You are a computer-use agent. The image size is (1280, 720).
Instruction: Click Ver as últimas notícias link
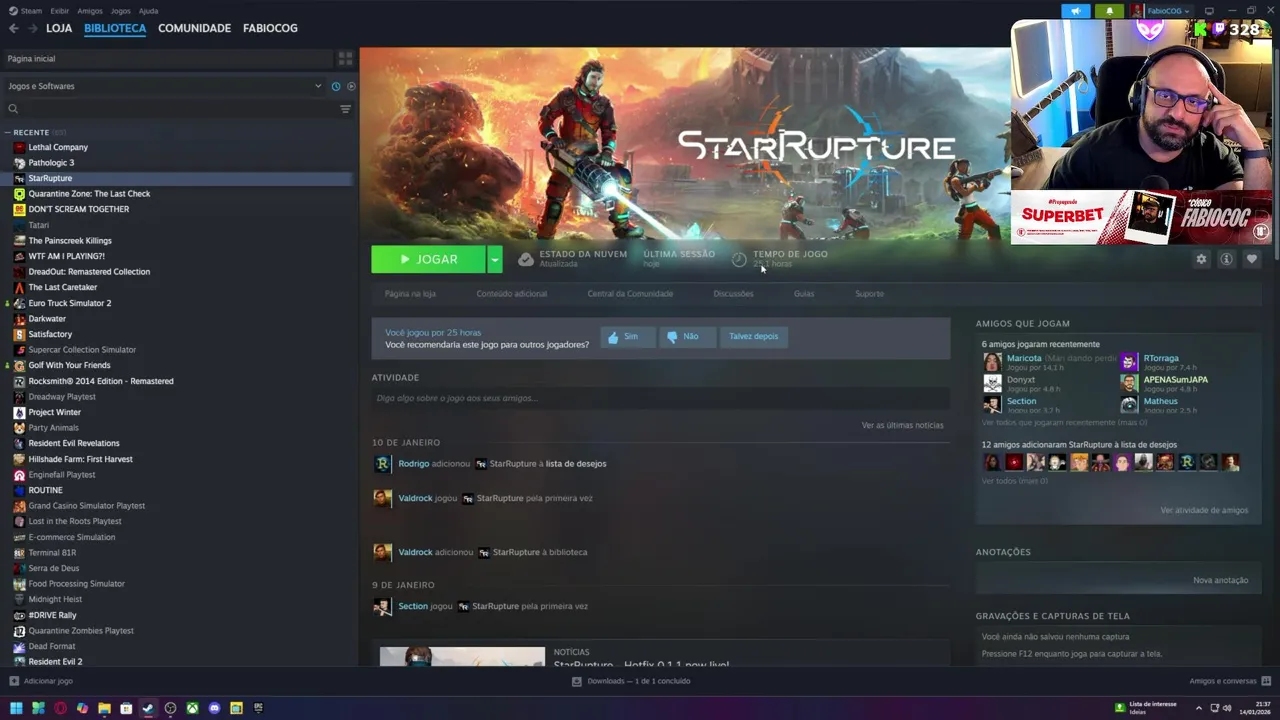pyautogui.click(x=902, y=425)
